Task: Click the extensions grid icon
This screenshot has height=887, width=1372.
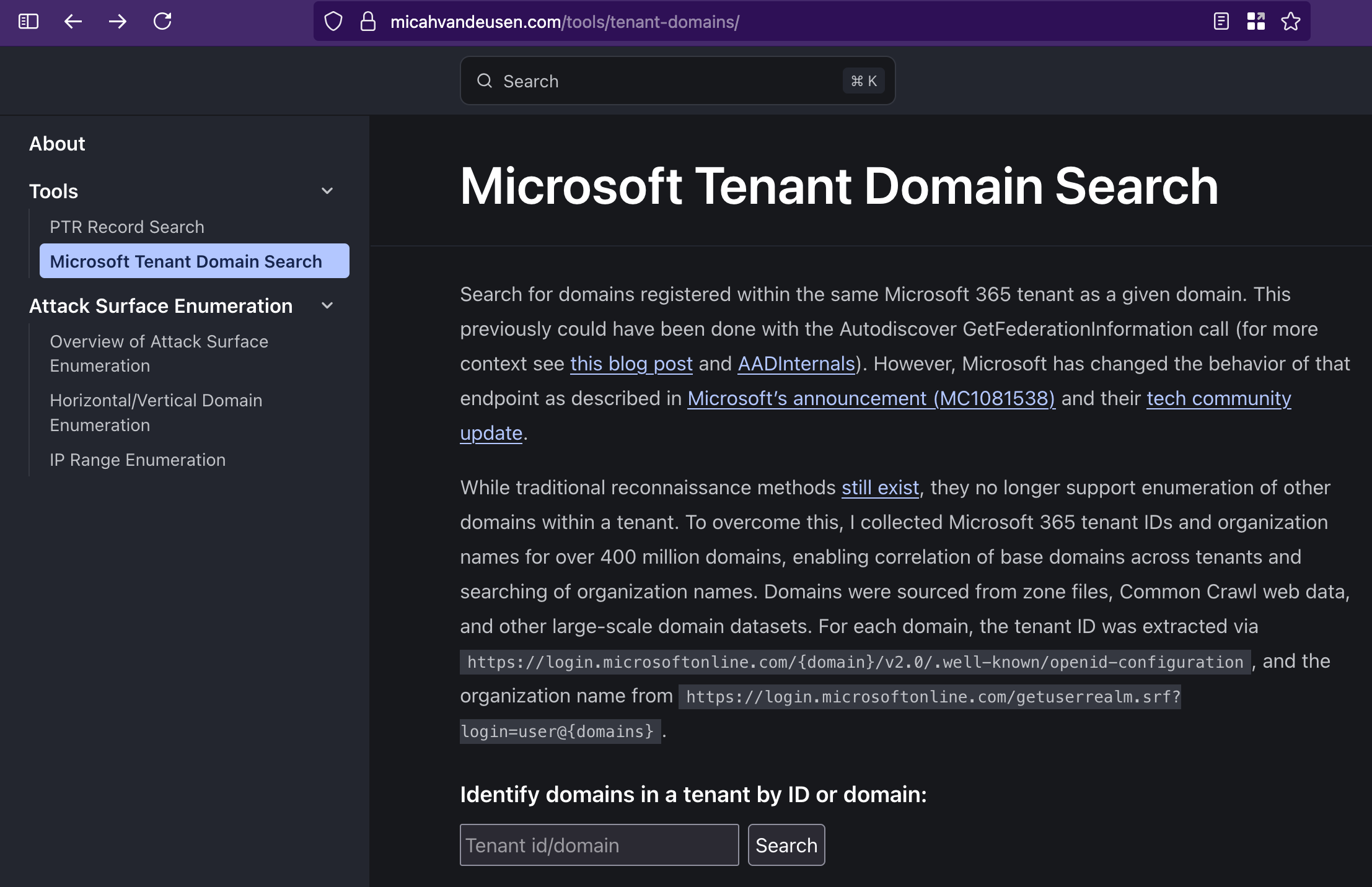Action: [1255, 22]
